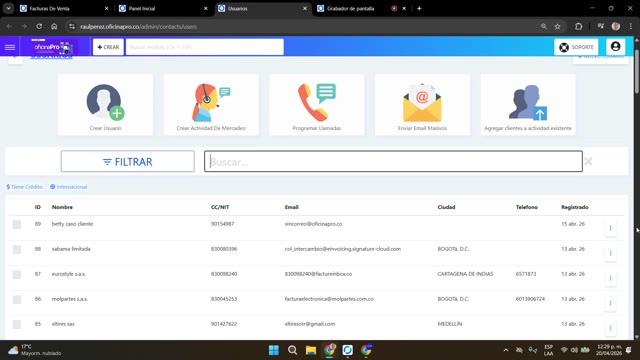Open options menu for eurostyle s.a.s. row
Image resolution: width=640 pixels, height=360 pixels.
pos(610,278)
